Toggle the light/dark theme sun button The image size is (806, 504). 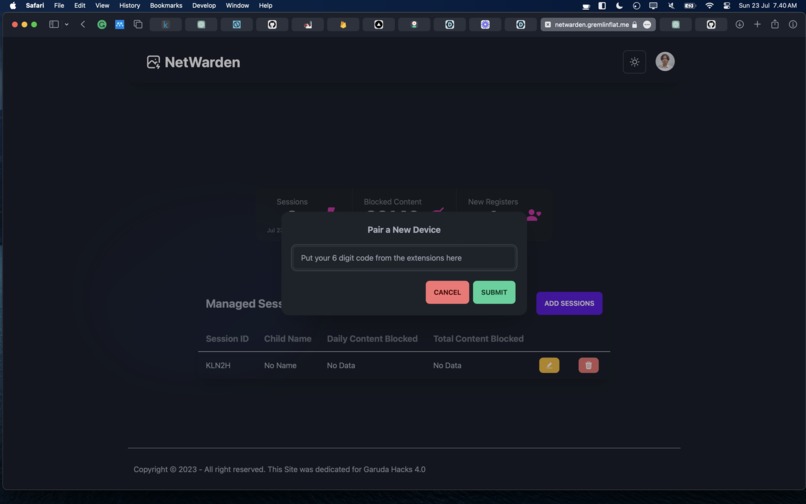(634, 62)
